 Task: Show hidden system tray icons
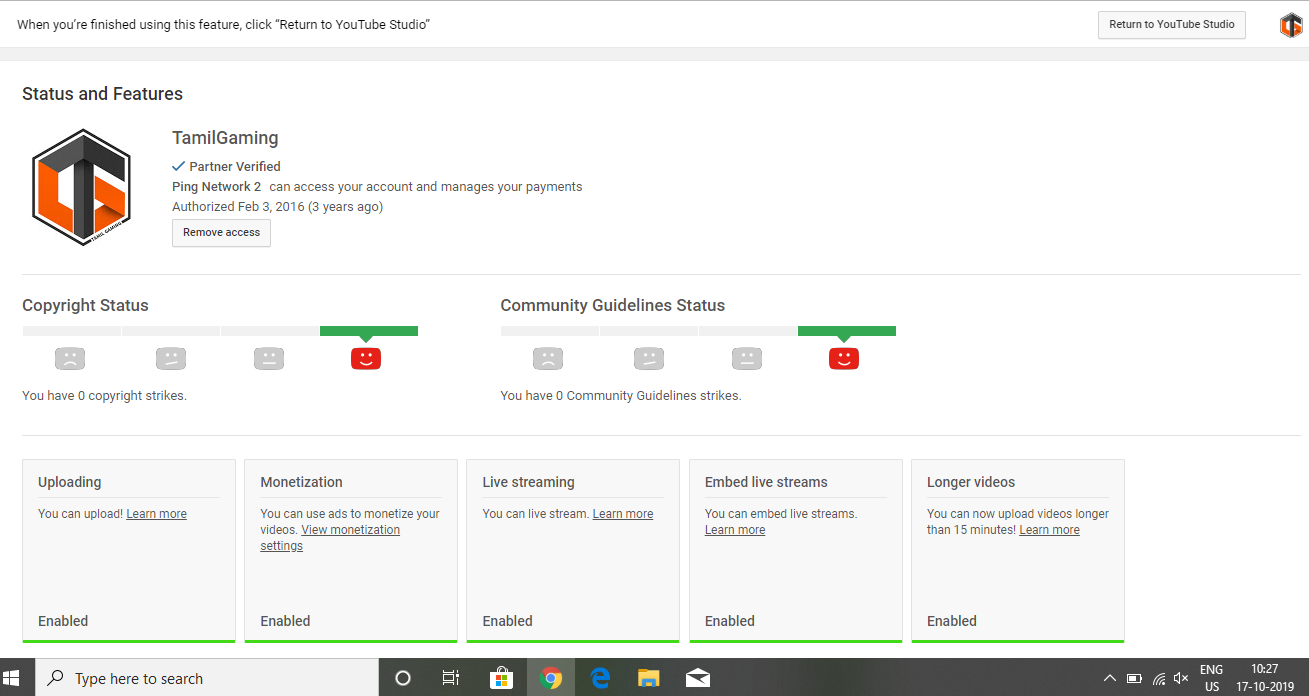(x=1110, y=678)
